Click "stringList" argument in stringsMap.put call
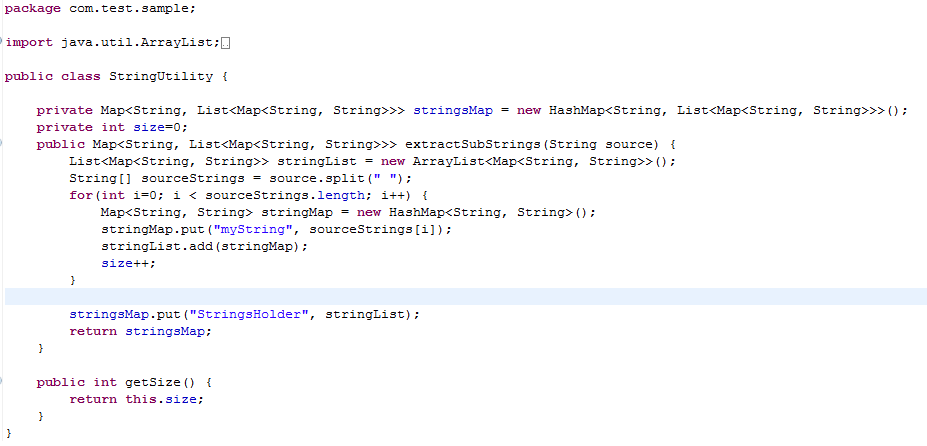The image size is (927, 446). [x=365, y=315]
